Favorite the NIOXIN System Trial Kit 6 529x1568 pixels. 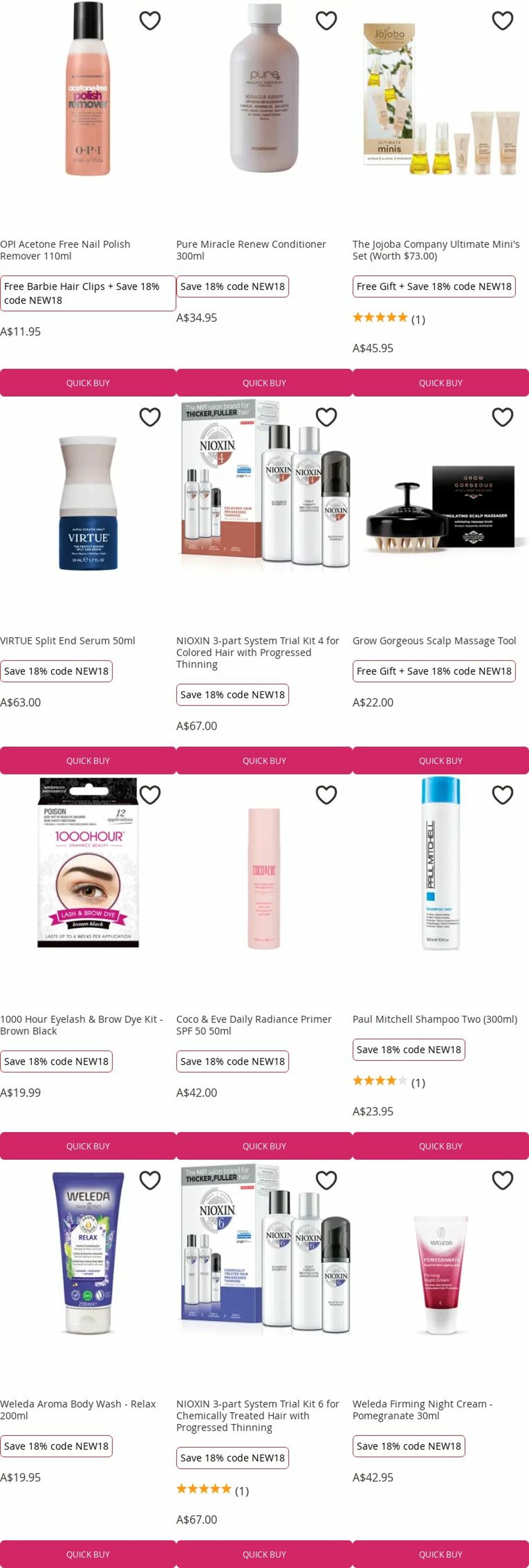click(326, 1180)
